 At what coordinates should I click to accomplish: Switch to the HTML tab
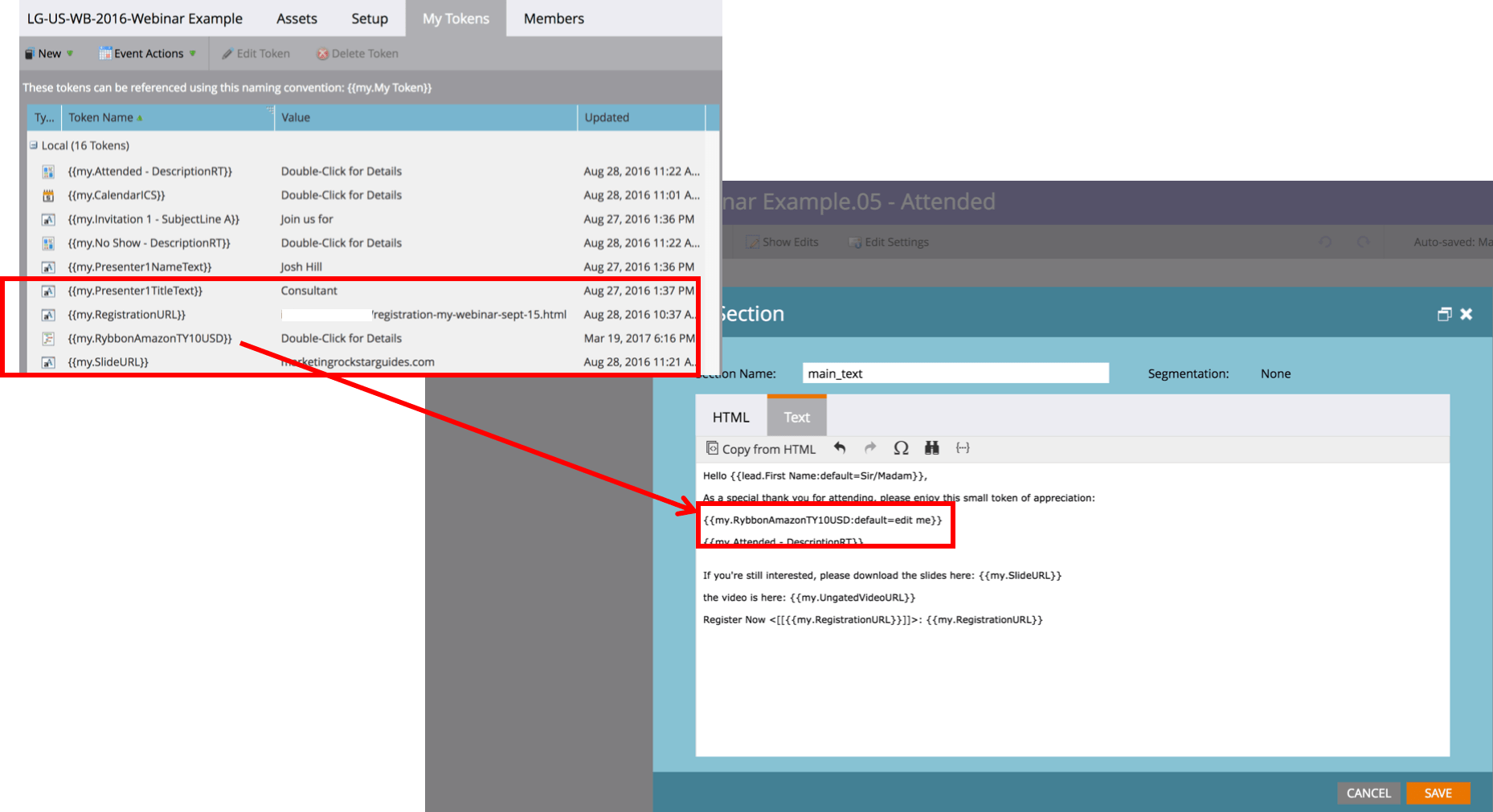[730, 416]
